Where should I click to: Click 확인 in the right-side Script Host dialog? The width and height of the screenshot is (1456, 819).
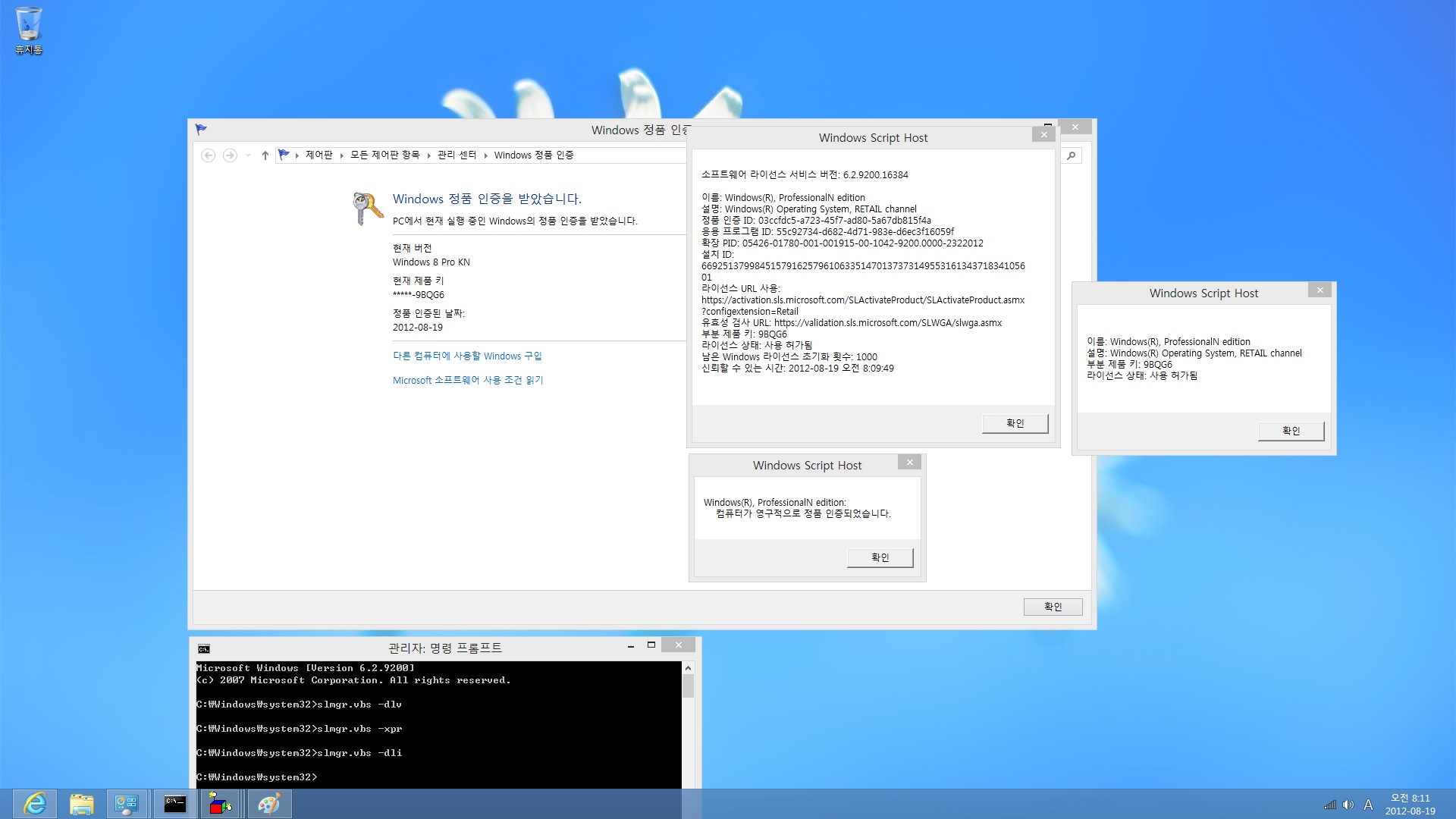point(1291,431)
